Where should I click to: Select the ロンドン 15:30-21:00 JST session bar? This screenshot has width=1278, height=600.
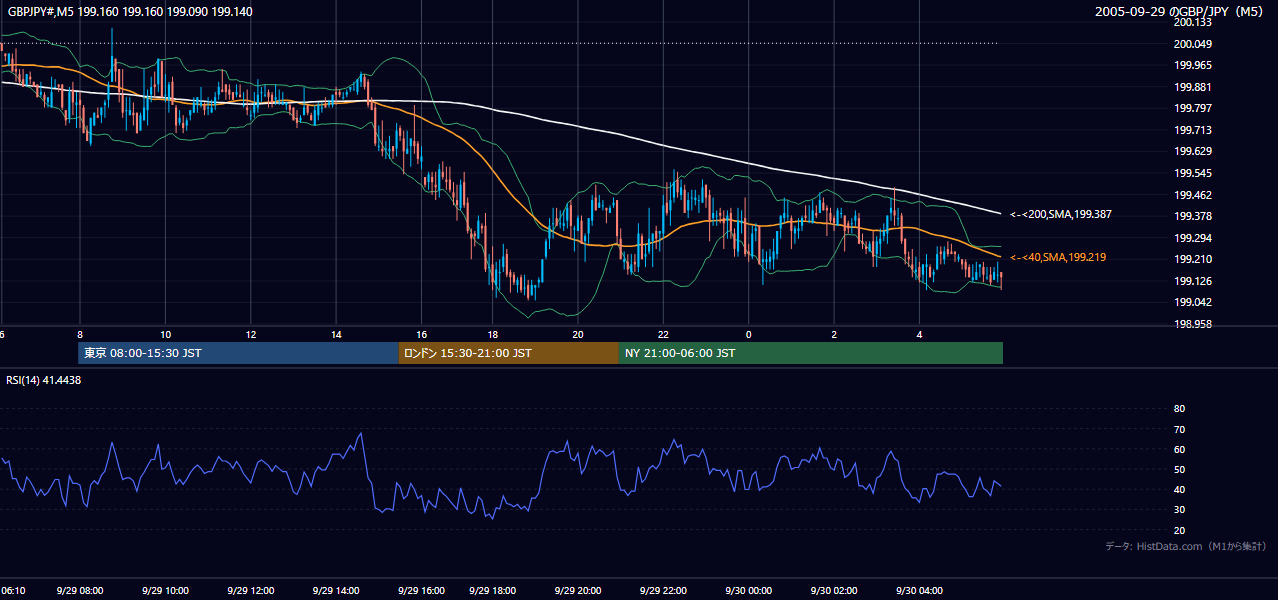508,353
